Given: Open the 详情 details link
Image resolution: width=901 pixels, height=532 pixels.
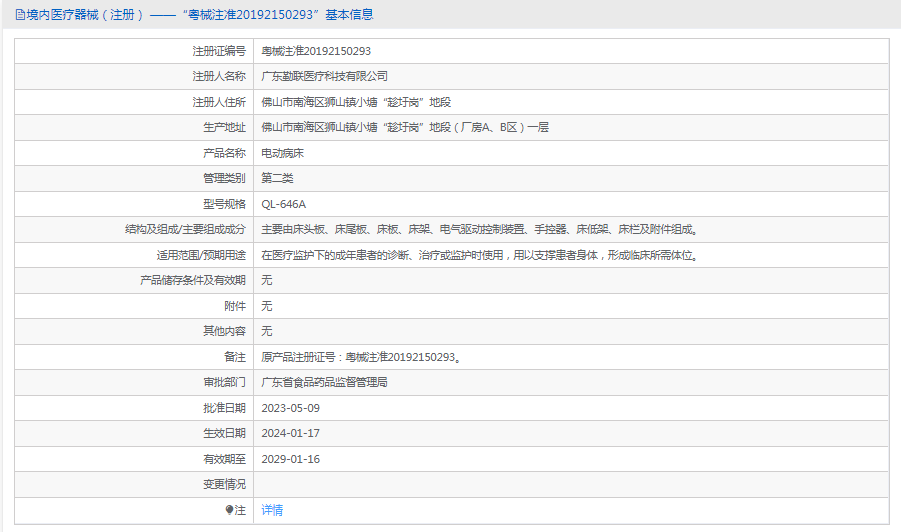Looking at the screenshot, I should point(272,510).
